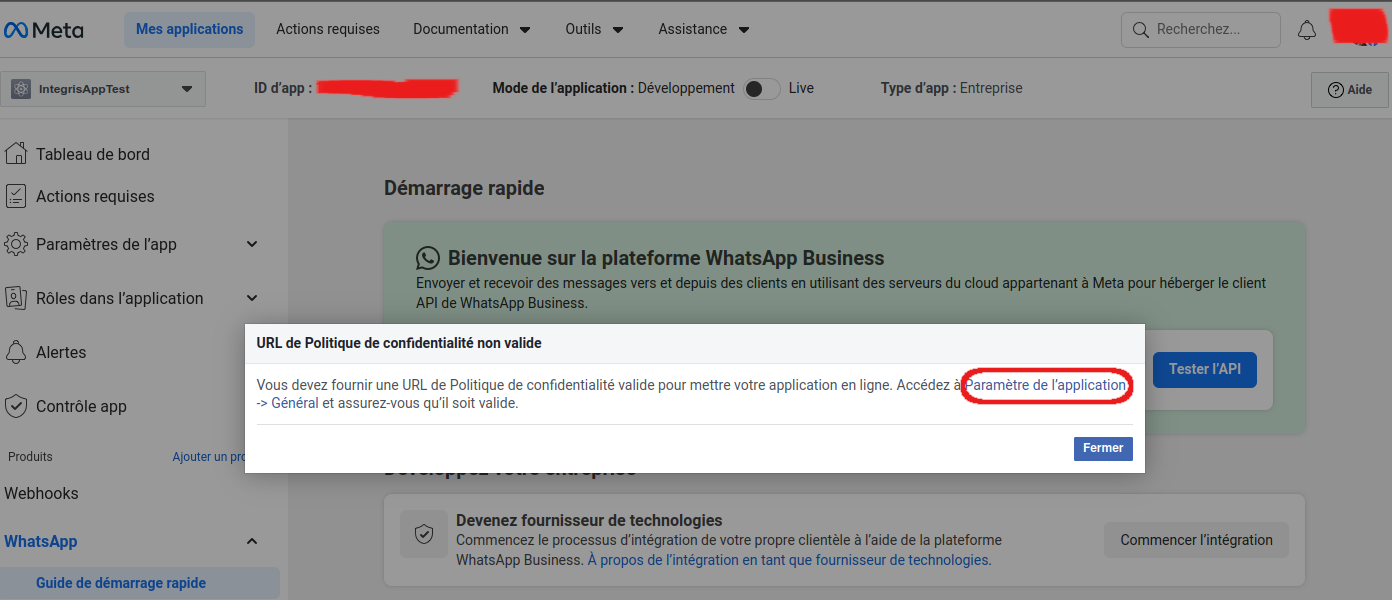Click the Type d'app : Entreprise label
The width and height of the screenshot is (1392, 600).
[952, 88]
